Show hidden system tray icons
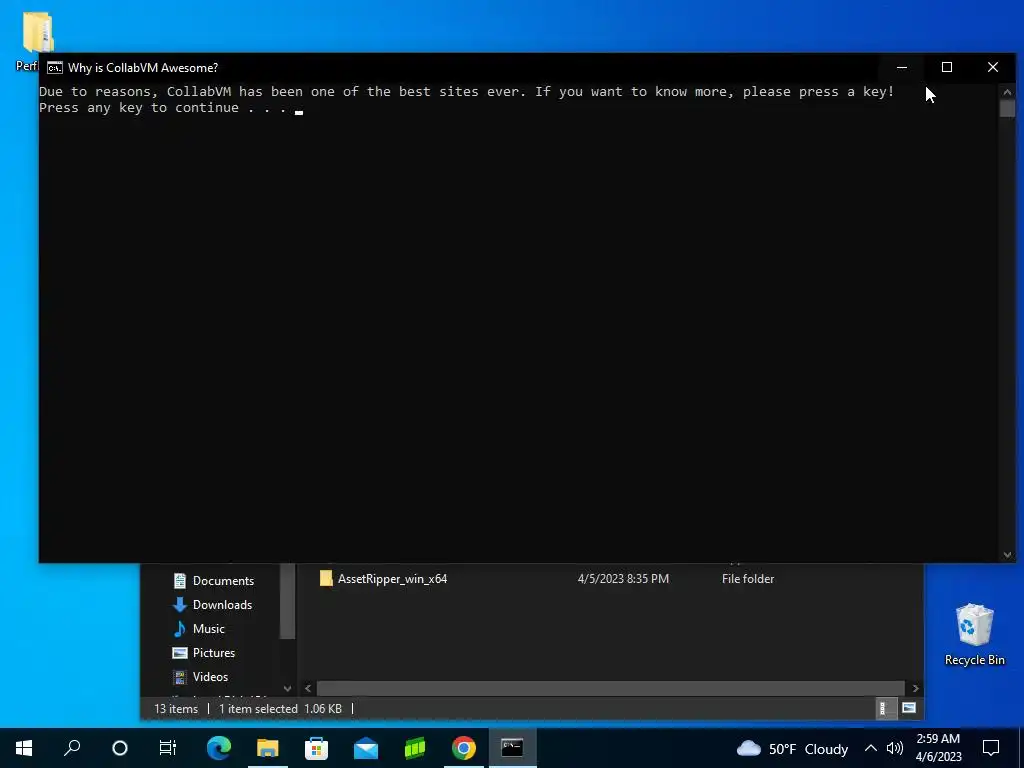Image resolution: width=1024 pixels, height=768 pixels. tap(871, 748)
